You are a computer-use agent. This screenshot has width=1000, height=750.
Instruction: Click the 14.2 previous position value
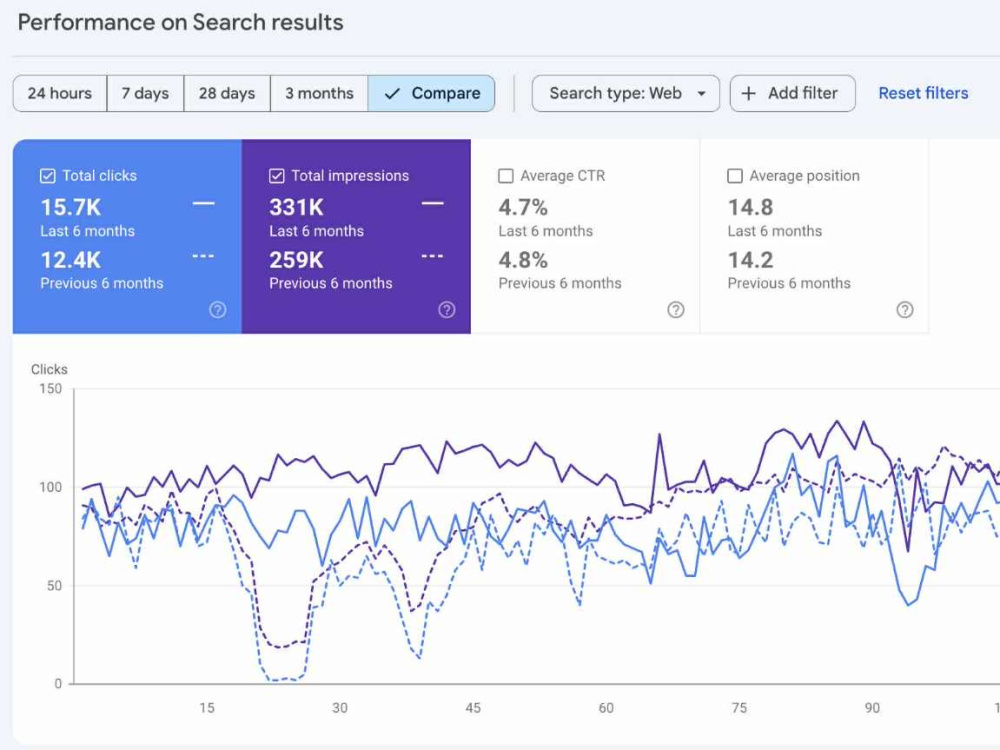coord(751,260)
